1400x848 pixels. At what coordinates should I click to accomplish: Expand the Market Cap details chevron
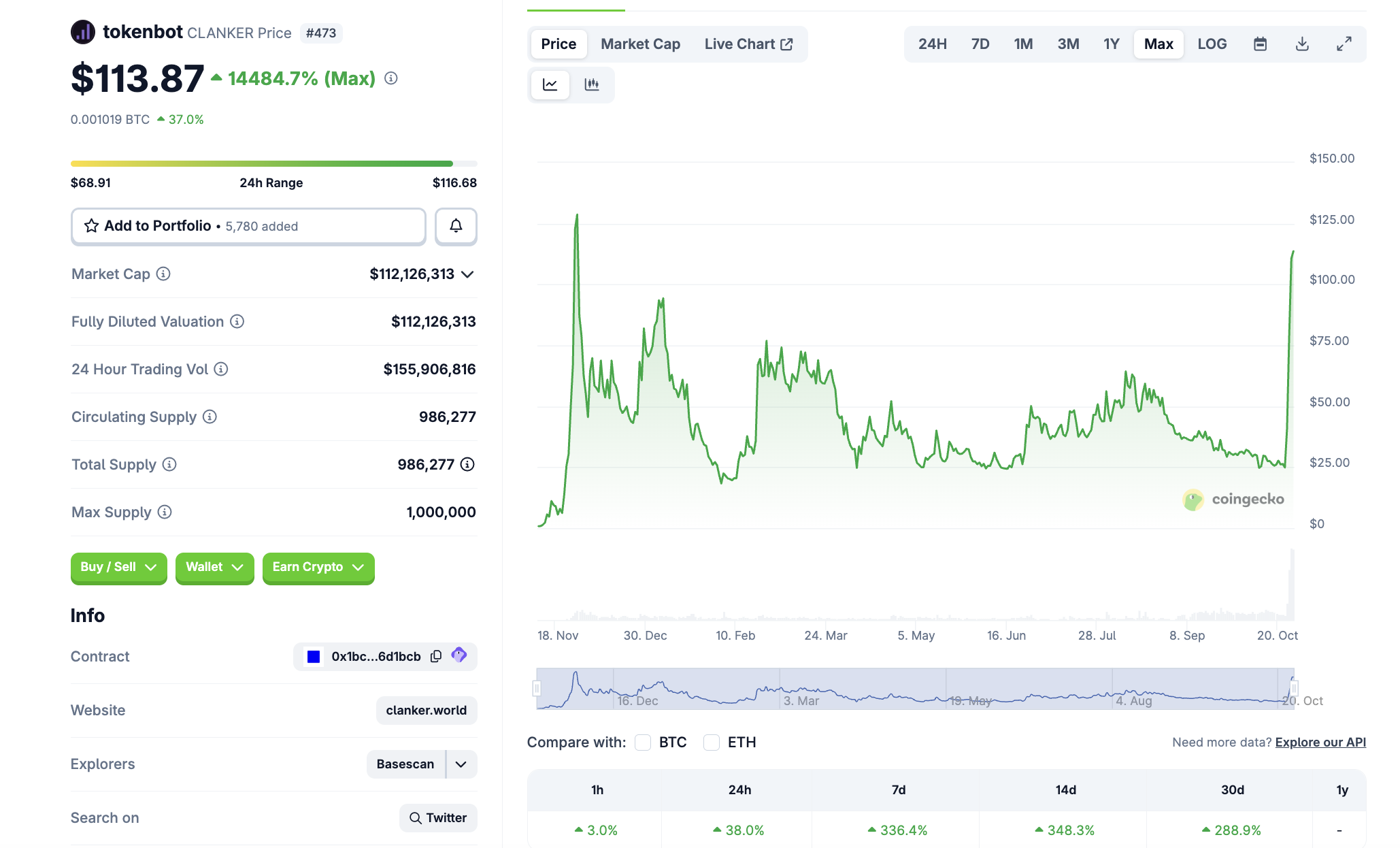(x=467, y=274)
